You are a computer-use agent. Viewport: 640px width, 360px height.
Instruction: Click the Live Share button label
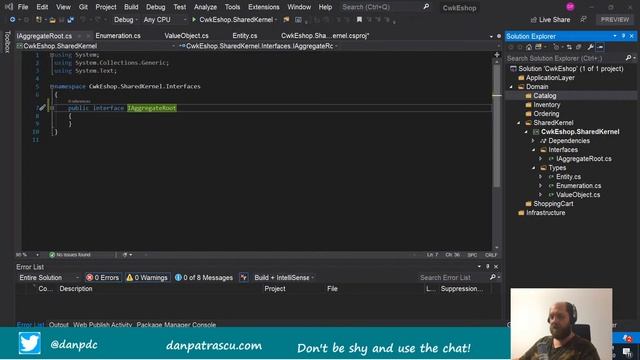tap(555, 20)
